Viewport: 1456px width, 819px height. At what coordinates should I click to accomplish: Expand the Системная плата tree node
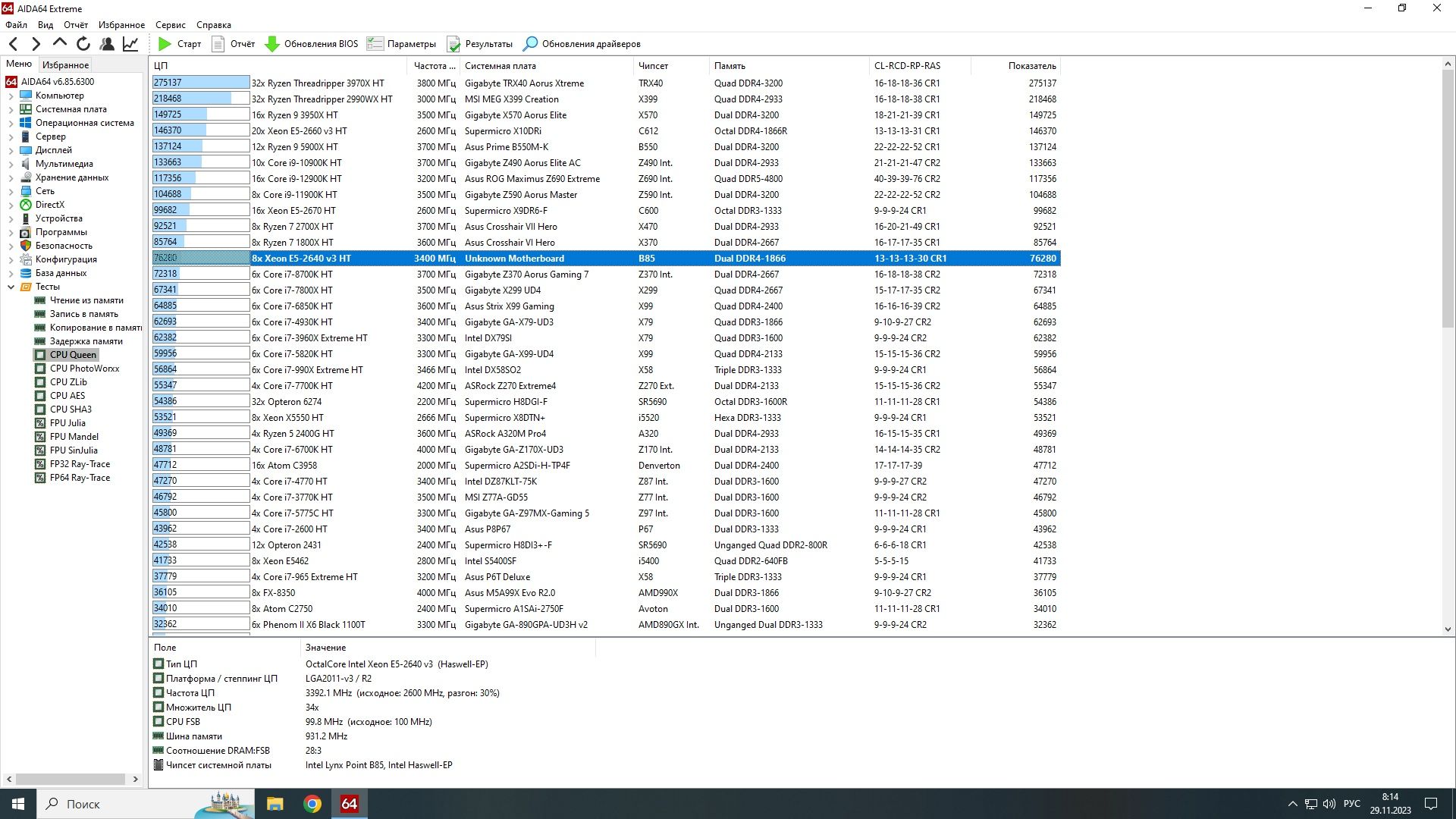(11, 109)
